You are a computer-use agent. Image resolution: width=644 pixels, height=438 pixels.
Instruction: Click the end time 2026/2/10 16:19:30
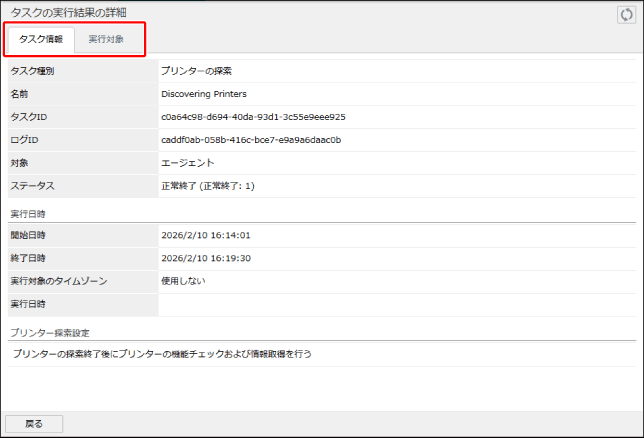point(205,258)
